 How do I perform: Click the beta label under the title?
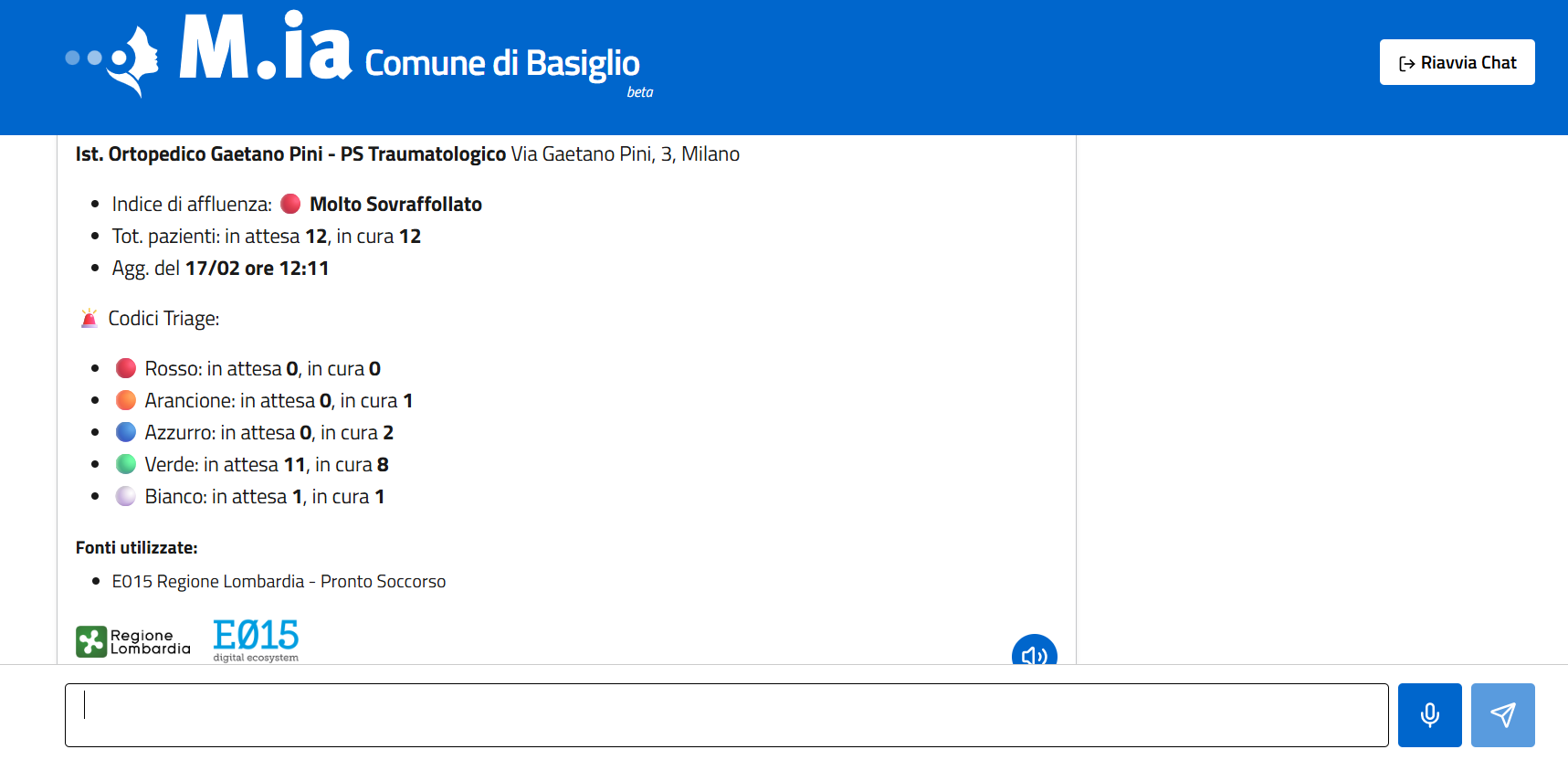click(x=639, y=92)
